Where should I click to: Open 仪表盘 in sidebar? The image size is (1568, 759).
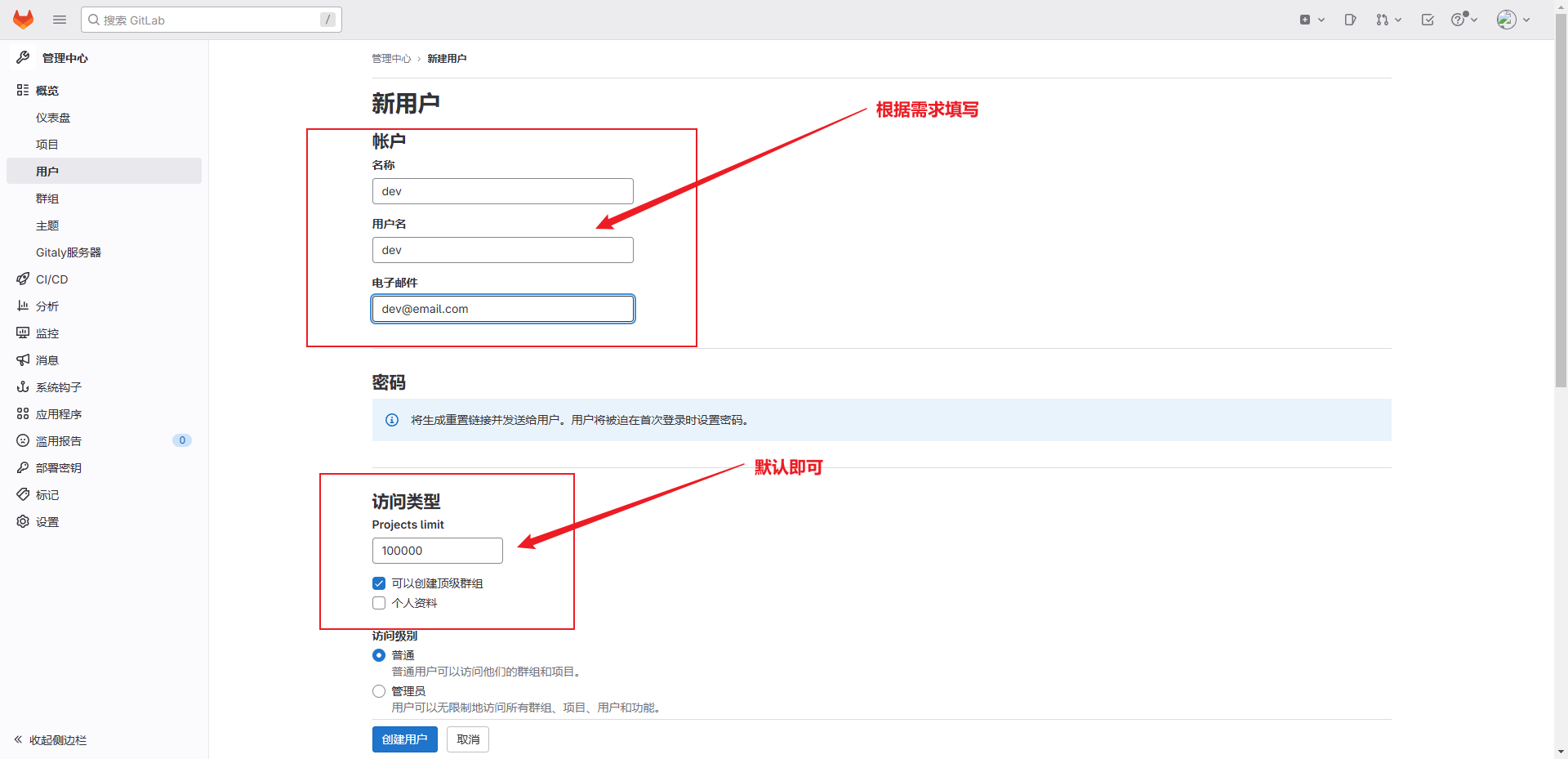coord(53,118)
